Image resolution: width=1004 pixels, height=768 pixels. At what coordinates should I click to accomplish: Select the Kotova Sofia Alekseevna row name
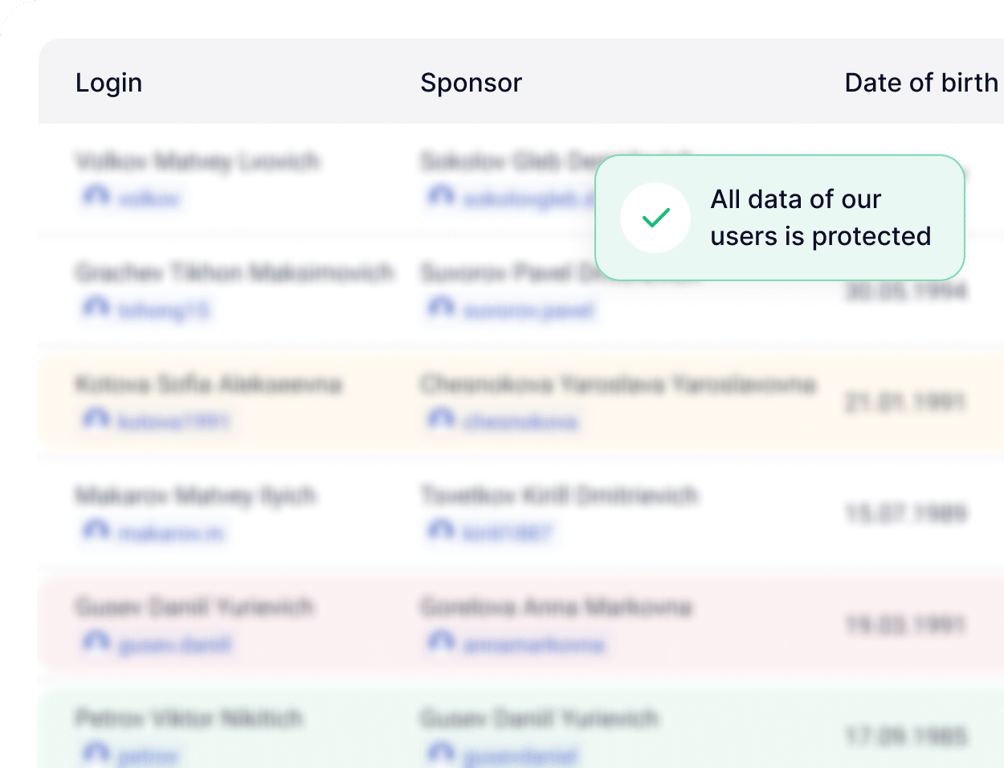[208, 384]
